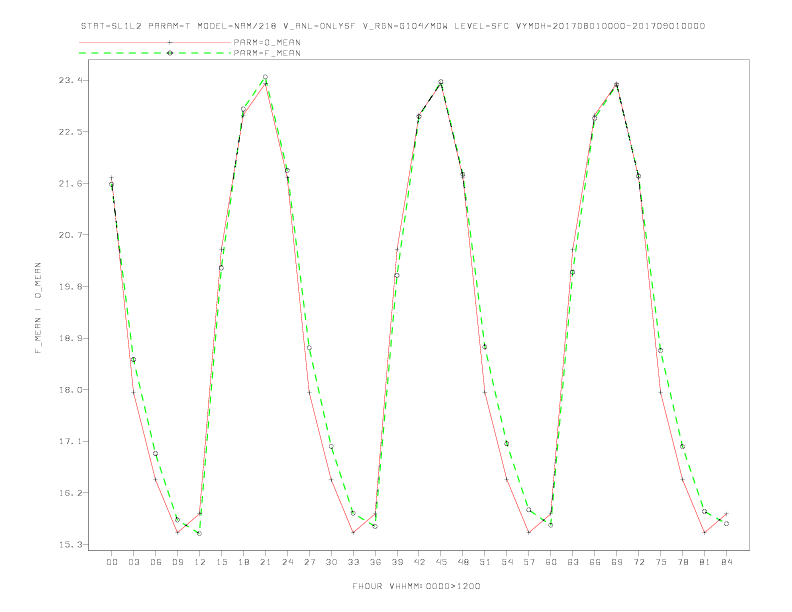Screen dimensions: 792x612
Task: Click the y-axis tick label 23.4
Action: 71,80
